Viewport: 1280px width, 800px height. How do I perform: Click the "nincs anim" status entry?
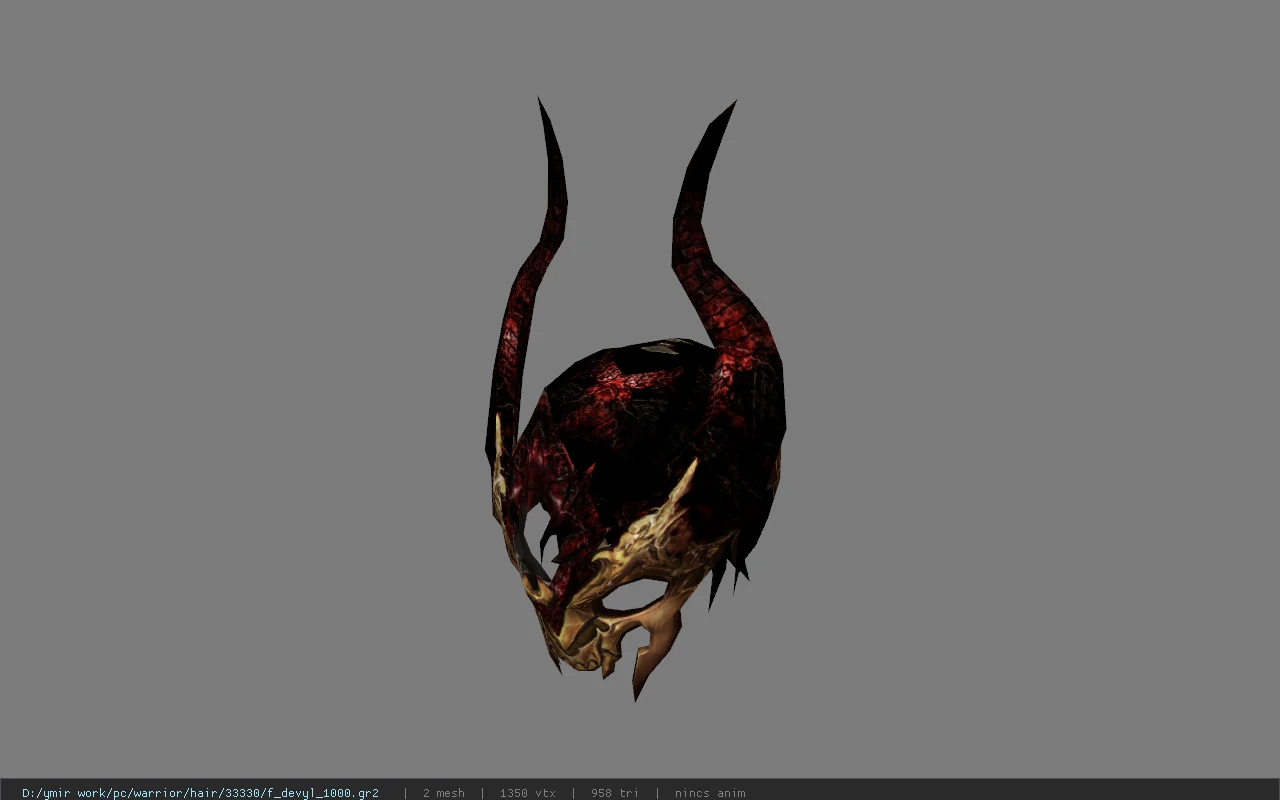(710, 793)
